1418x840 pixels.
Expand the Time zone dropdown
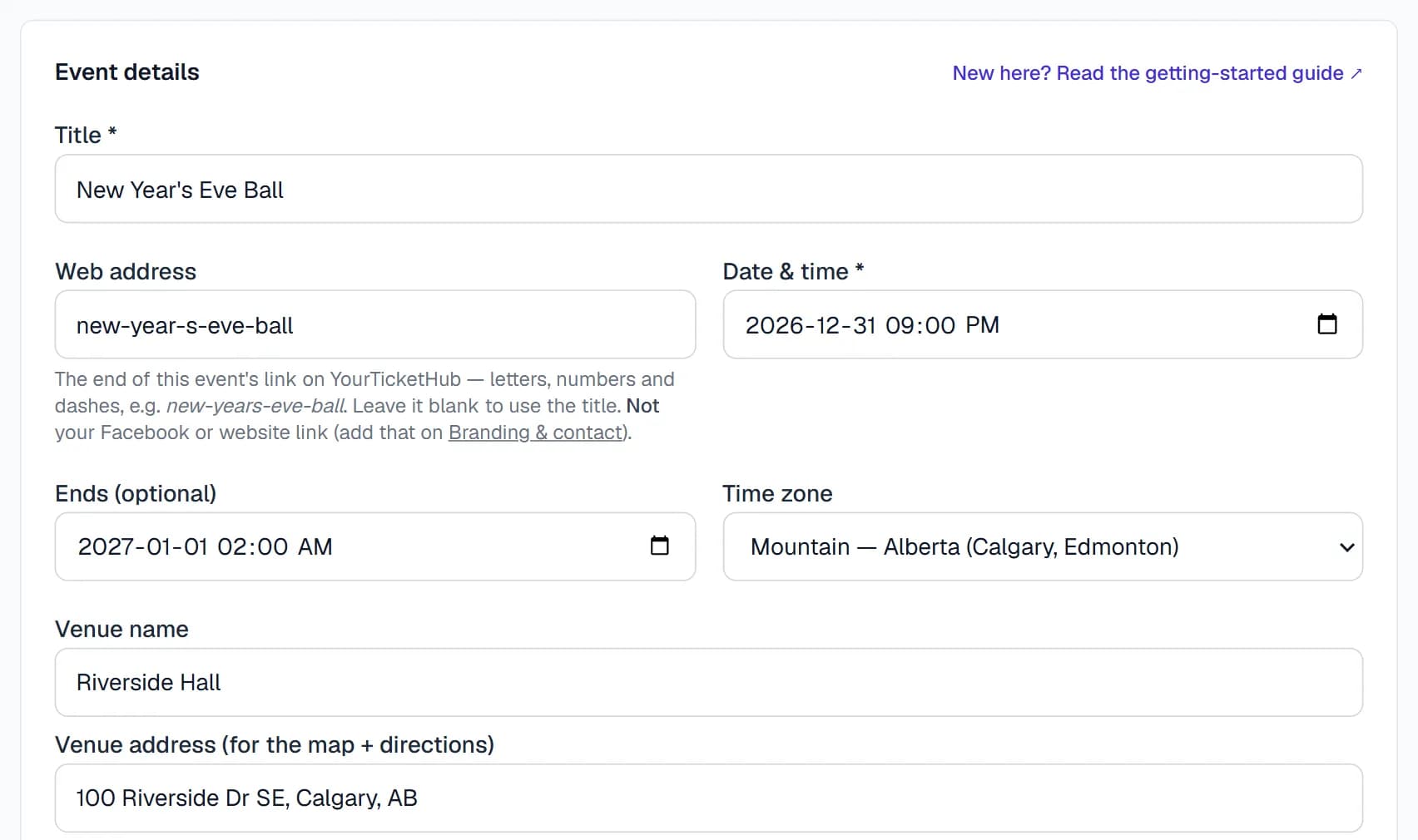pyautogui.click(x=1043, y=546)
